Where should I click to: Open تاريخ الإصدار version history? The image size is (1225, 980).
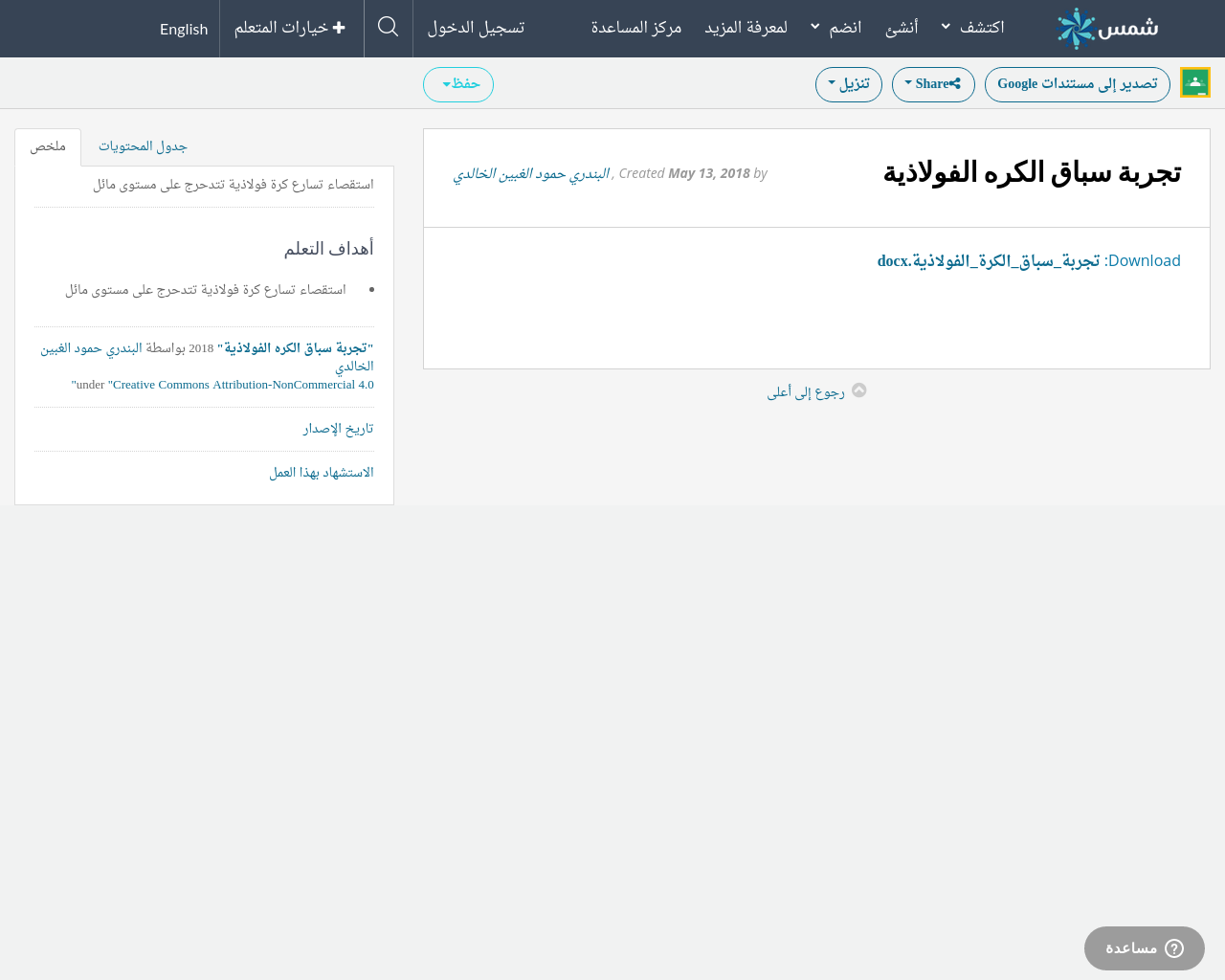point(339,429)
